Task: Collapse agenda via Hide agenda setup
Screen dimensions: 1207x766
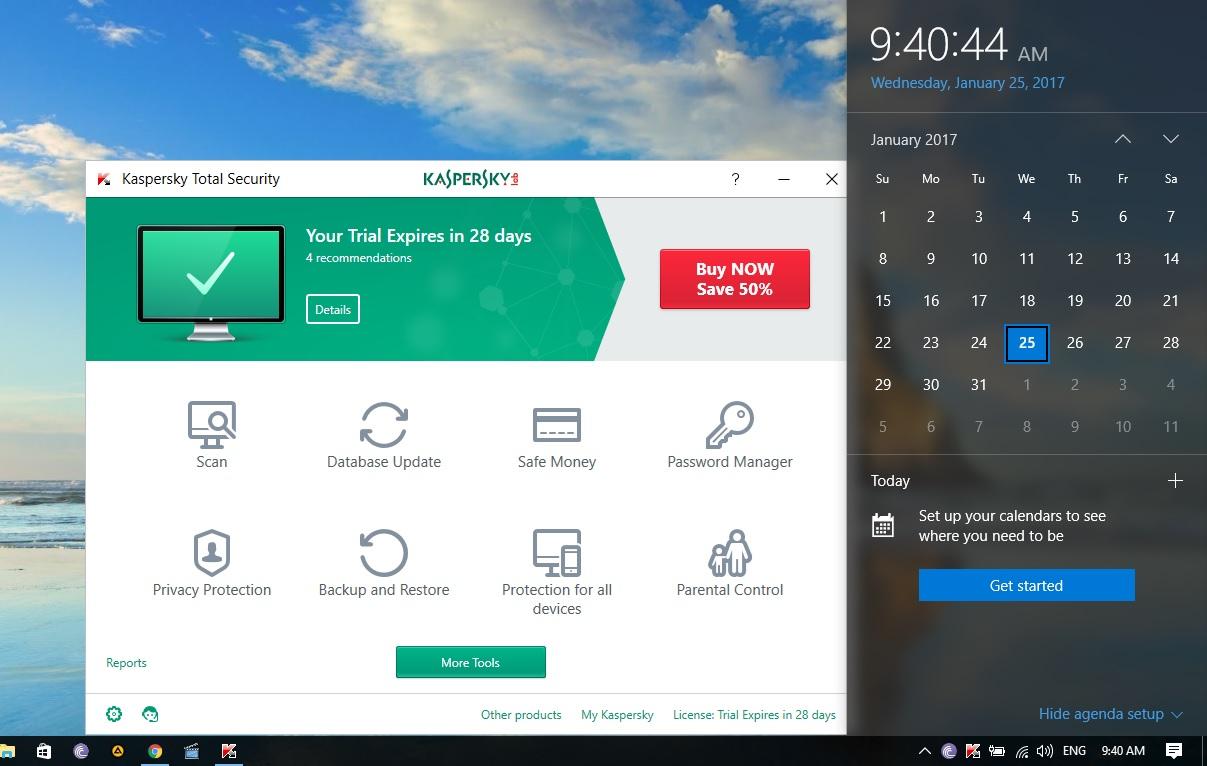Action: (1111, 714)
